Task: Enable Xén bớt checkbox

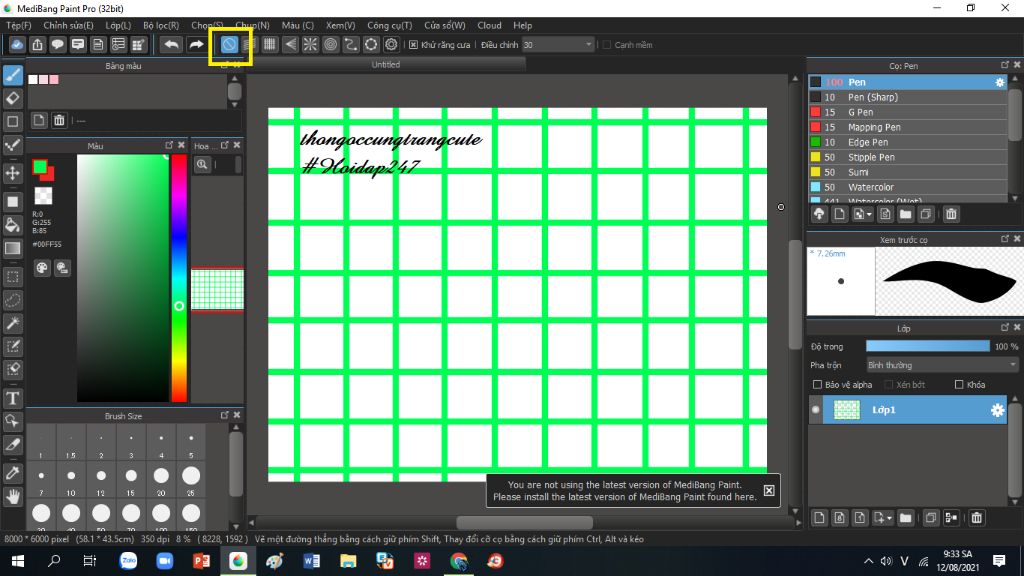Action: point(889,385)
